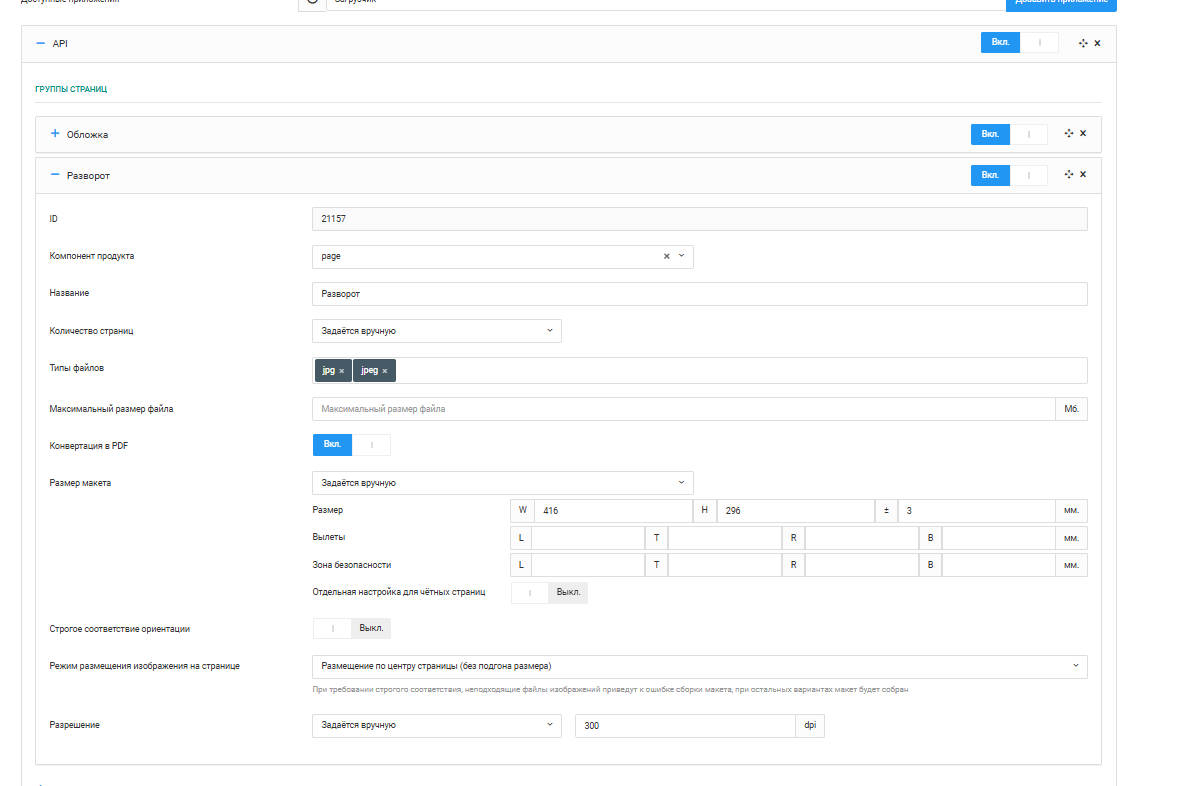
Task: Click the tolerance ± field with 3
Action: (x=976, y=511)
